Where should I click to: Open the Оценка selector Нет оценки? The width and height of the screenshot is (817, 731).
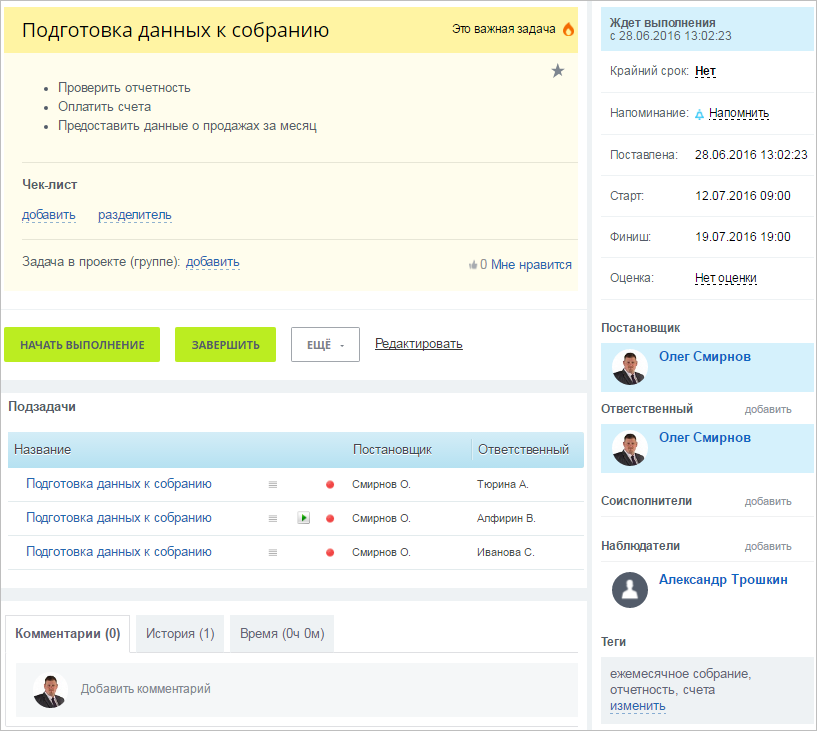(725, 278)
